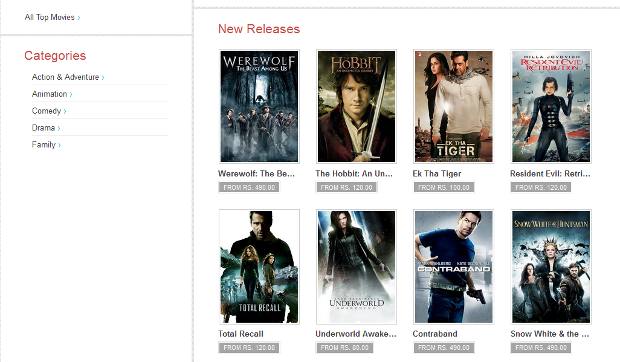Click the price button under Snow White
This screenshot has height=362, width=620.
tap(541, 348)
